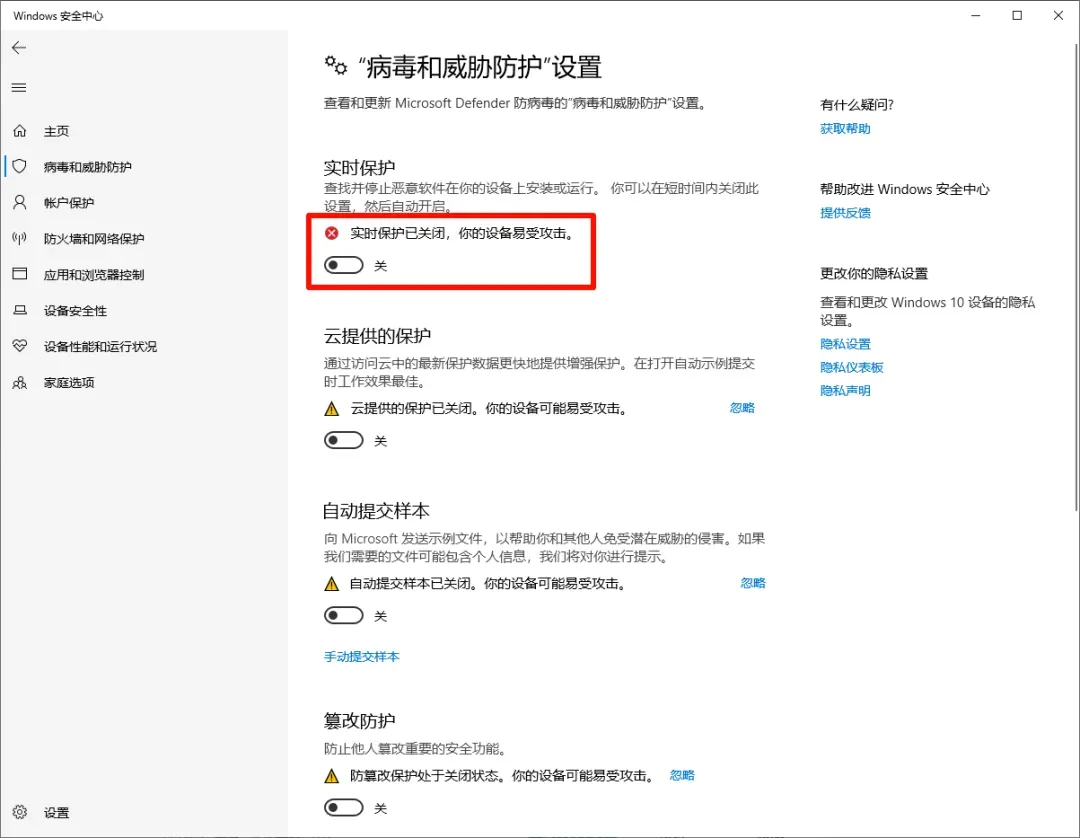Screen dimensions: 1080x838
Task: Open the 帐户保护 sidebar item
Action: [x=144, y=202]
